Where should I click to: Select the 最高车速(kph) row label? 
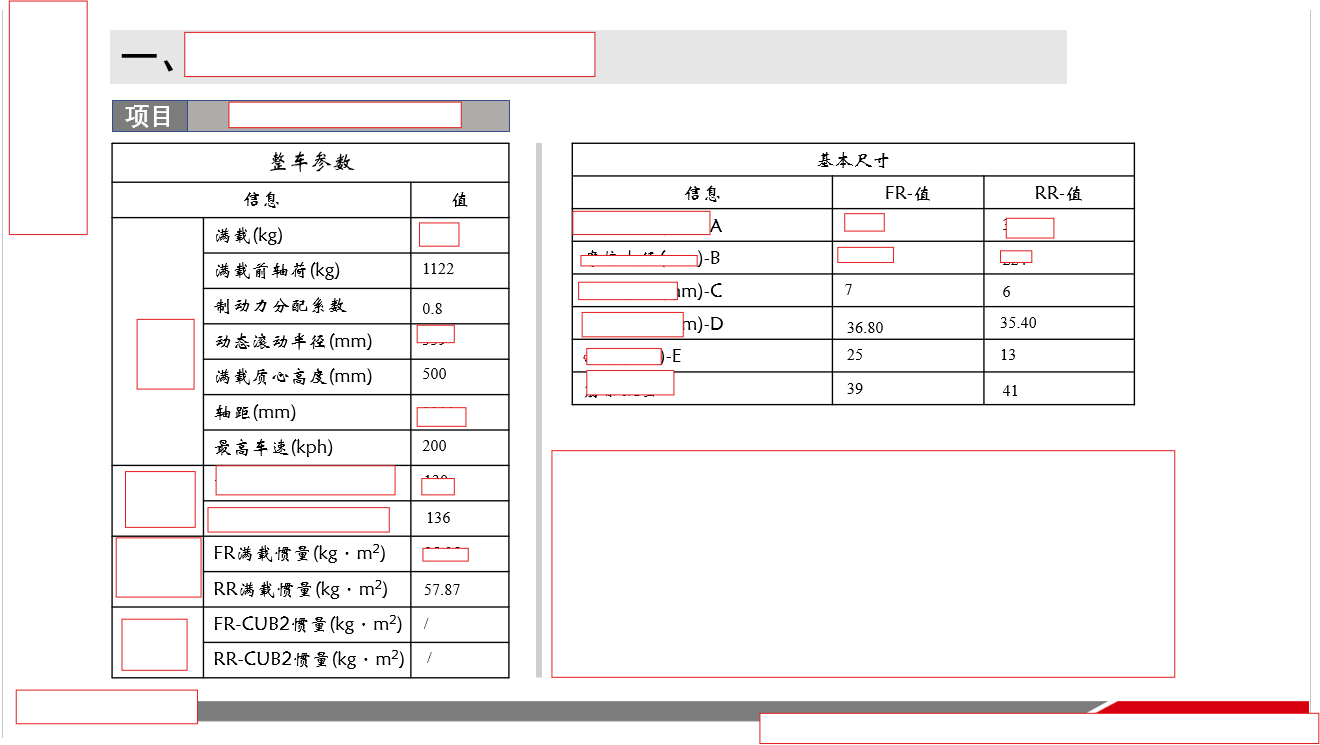point(274,448)
